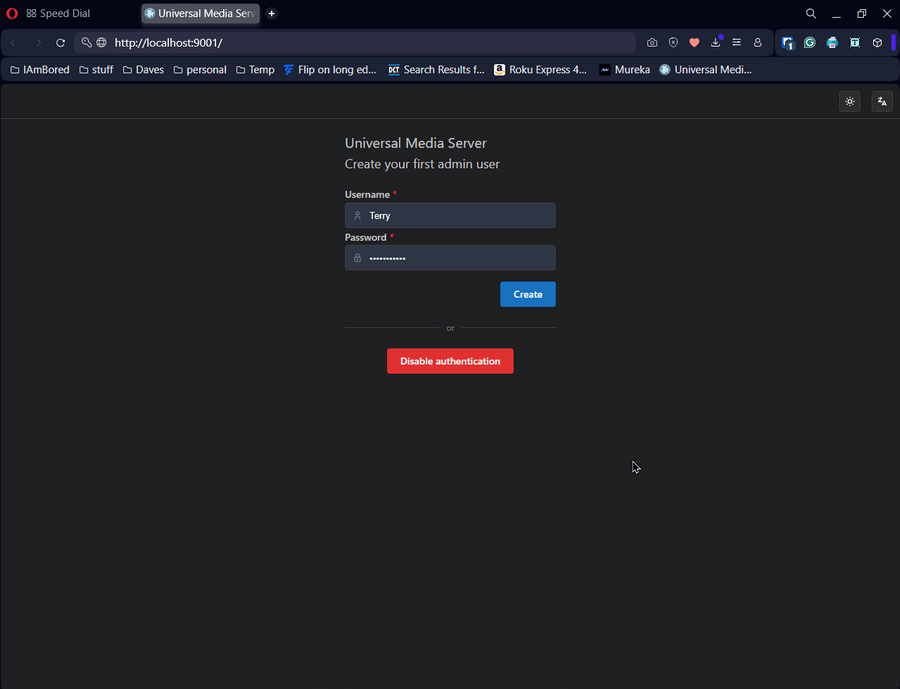Click the blue printer-like extension icon

(x=832, y=42)
